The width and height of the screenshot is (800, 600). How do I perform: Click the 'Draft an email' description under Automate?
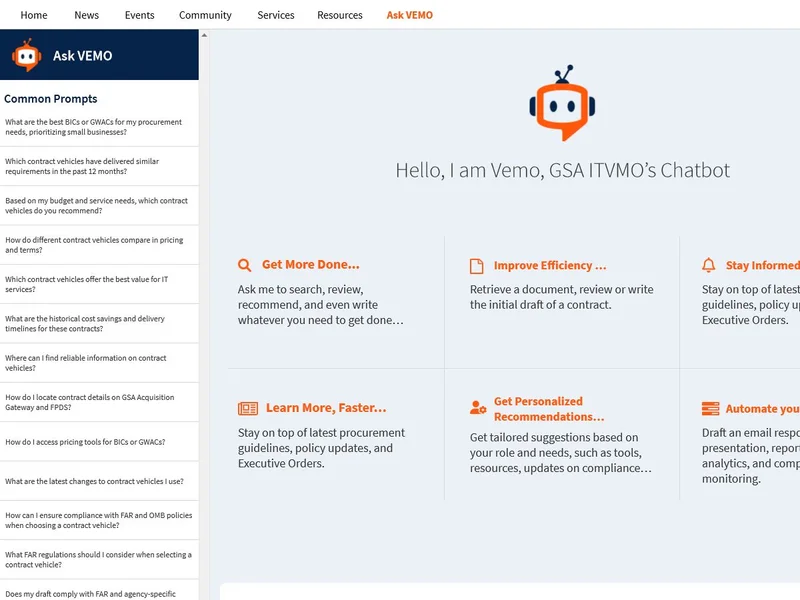pyautogui.click(x=751, y=456)
